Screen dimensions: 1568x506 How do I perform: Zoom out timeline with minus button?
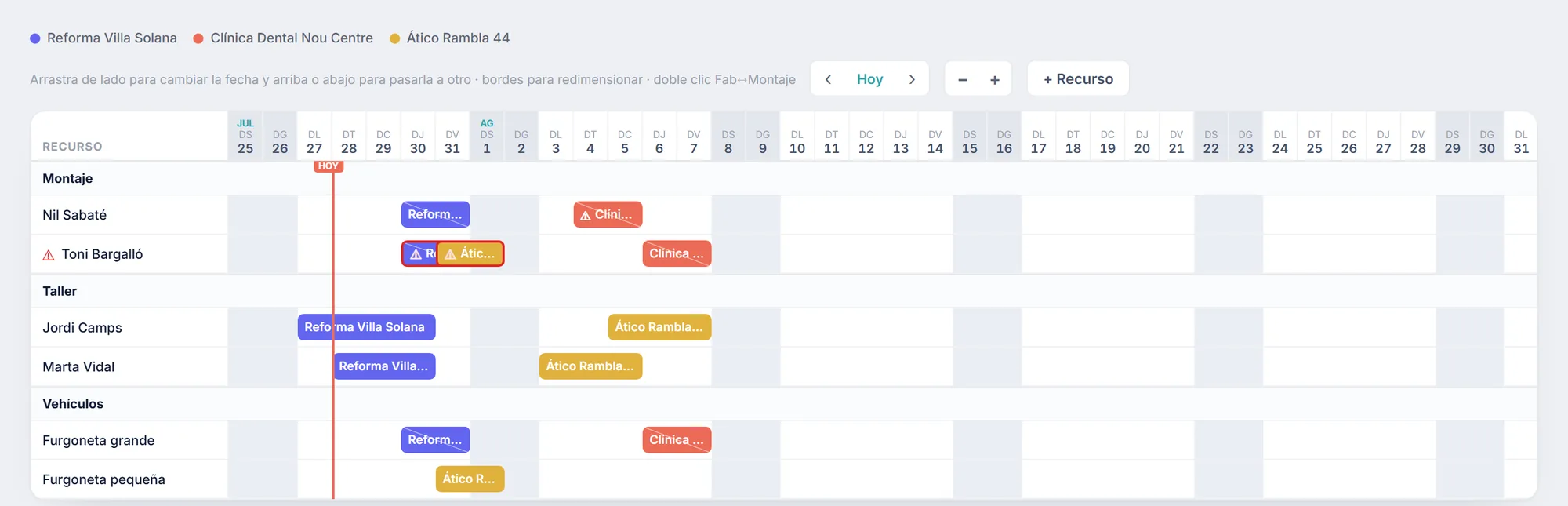(963, 79)
